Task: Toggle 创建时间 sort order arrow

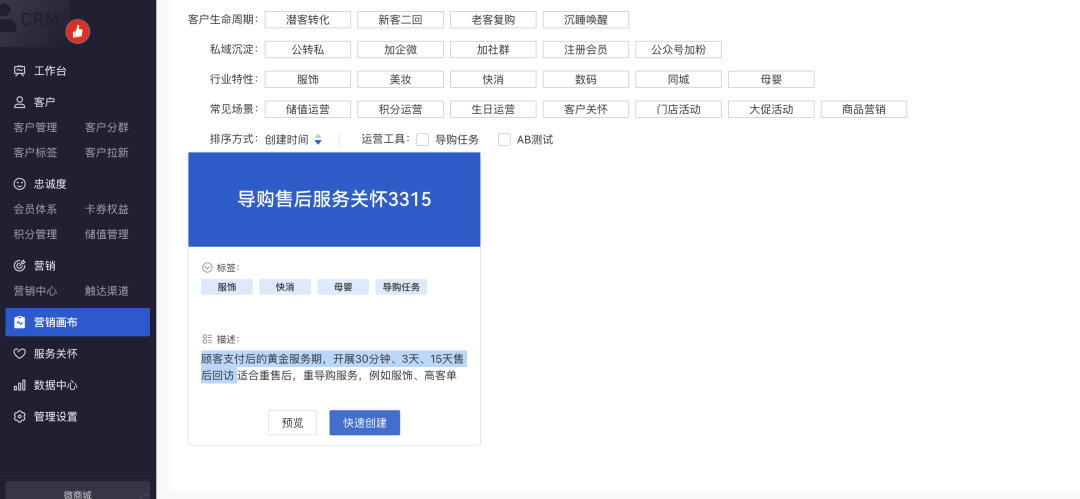Action: (318, 140)
